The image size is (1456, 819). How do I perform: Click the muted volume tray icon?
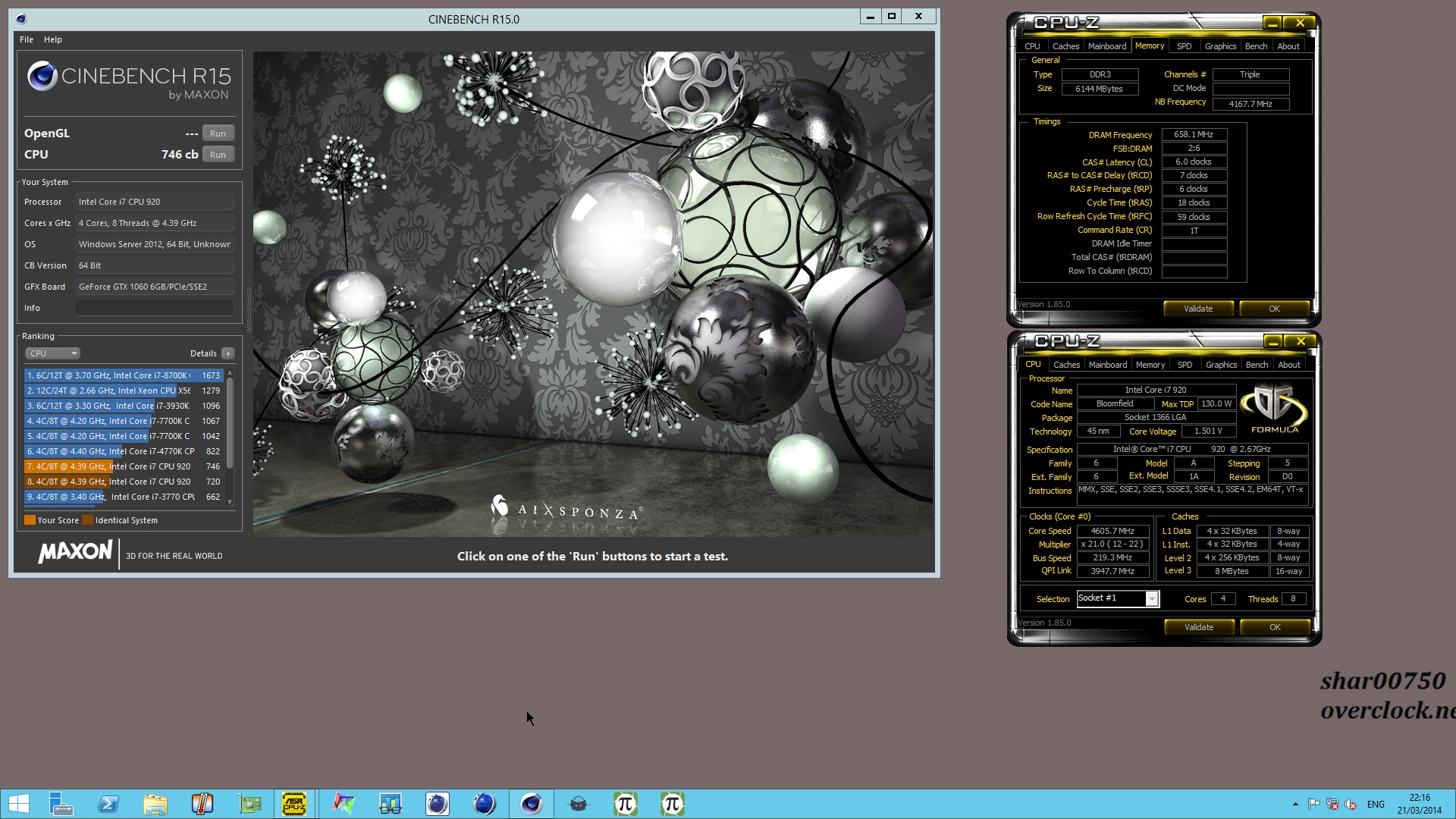[x=1351, y=804]
